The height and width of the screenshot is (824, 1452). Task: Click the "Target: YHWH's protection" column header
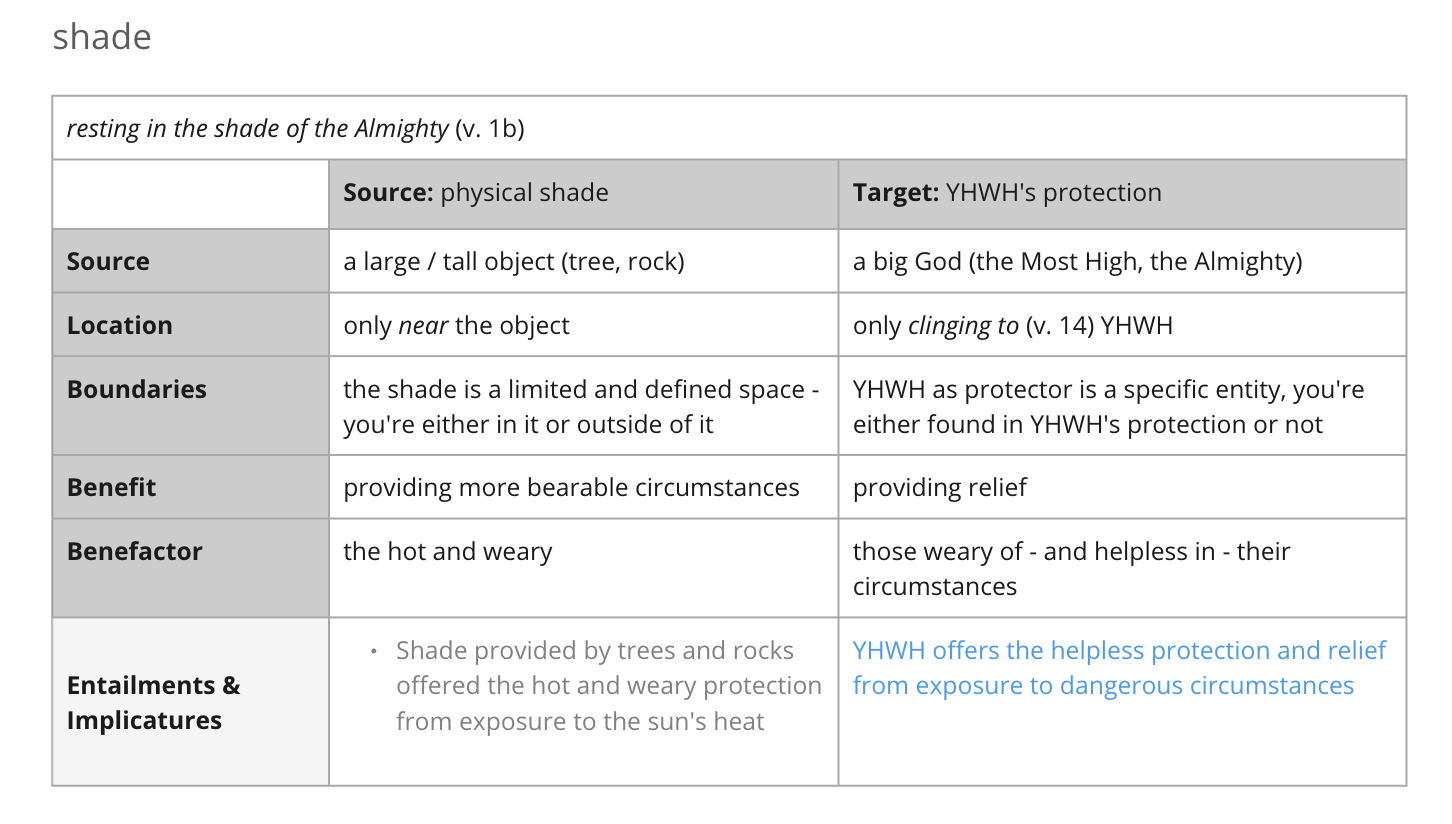1007,193
